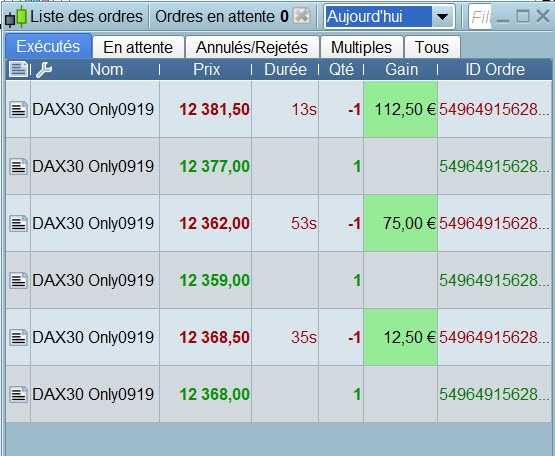
Task: Click DAX30 Only0919 name in the 12 368,00 row
Action: click(x=93, y=394)
